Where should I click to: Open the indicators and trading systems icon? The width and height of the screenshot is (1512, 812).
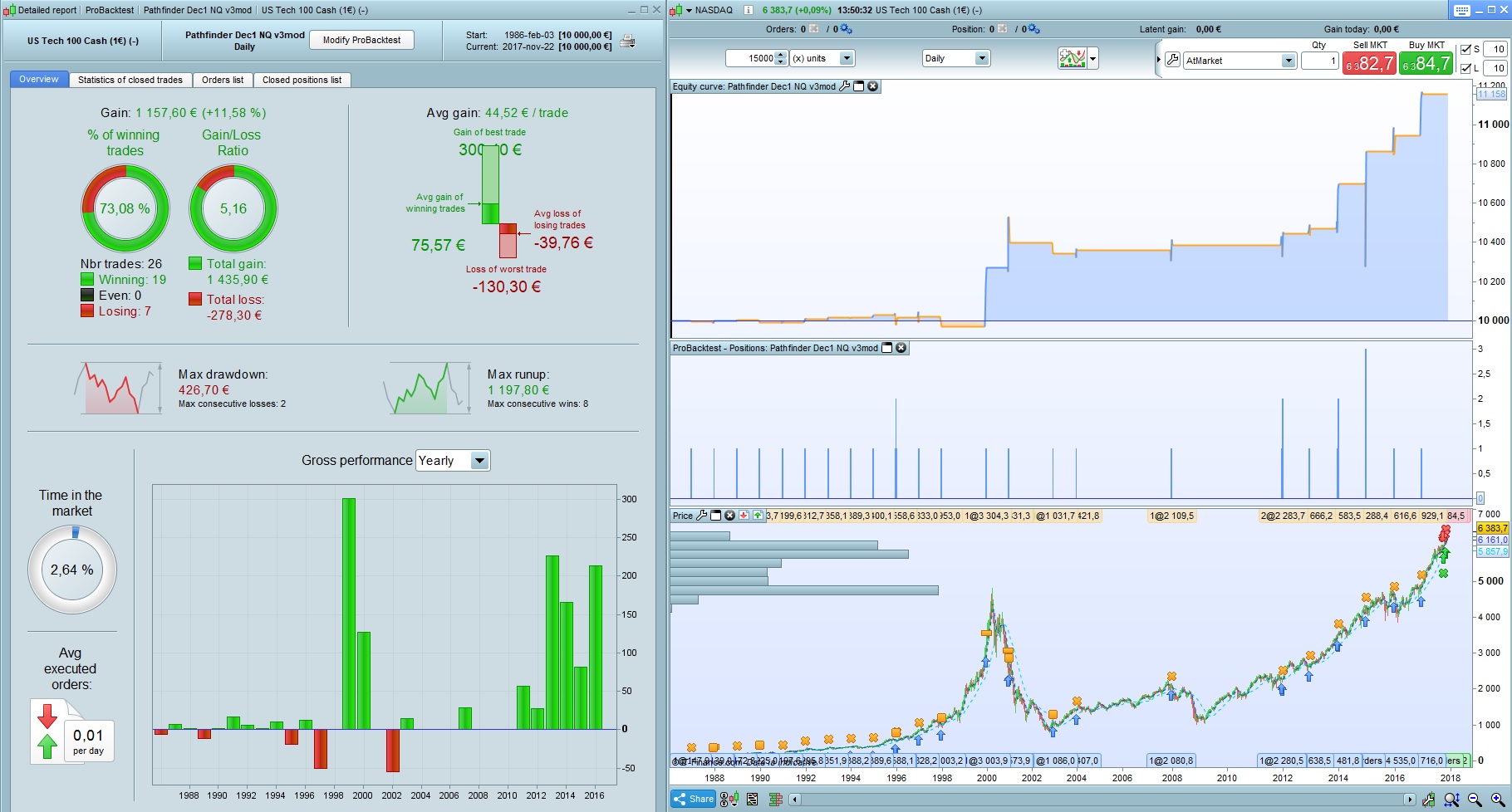pos(1072,58)
